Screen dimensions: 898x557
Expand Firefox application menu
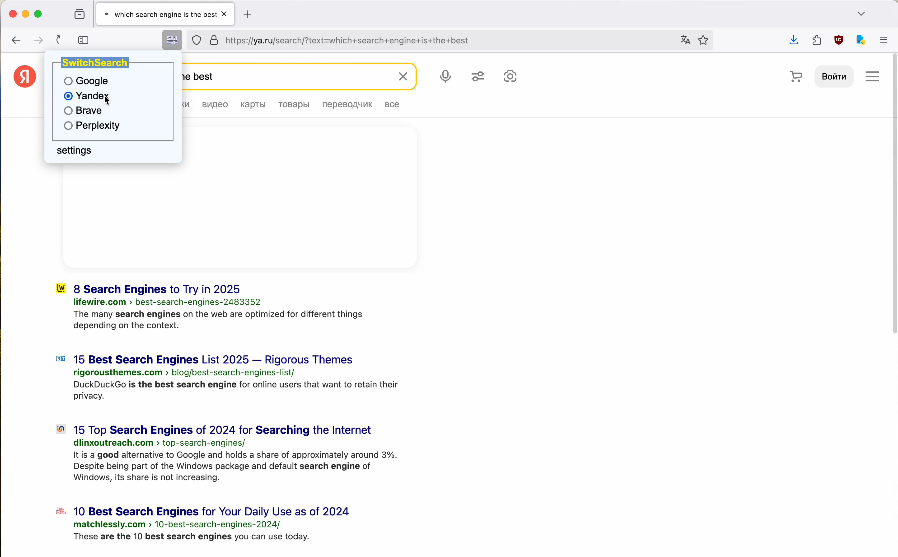click(x=883, y=40)
